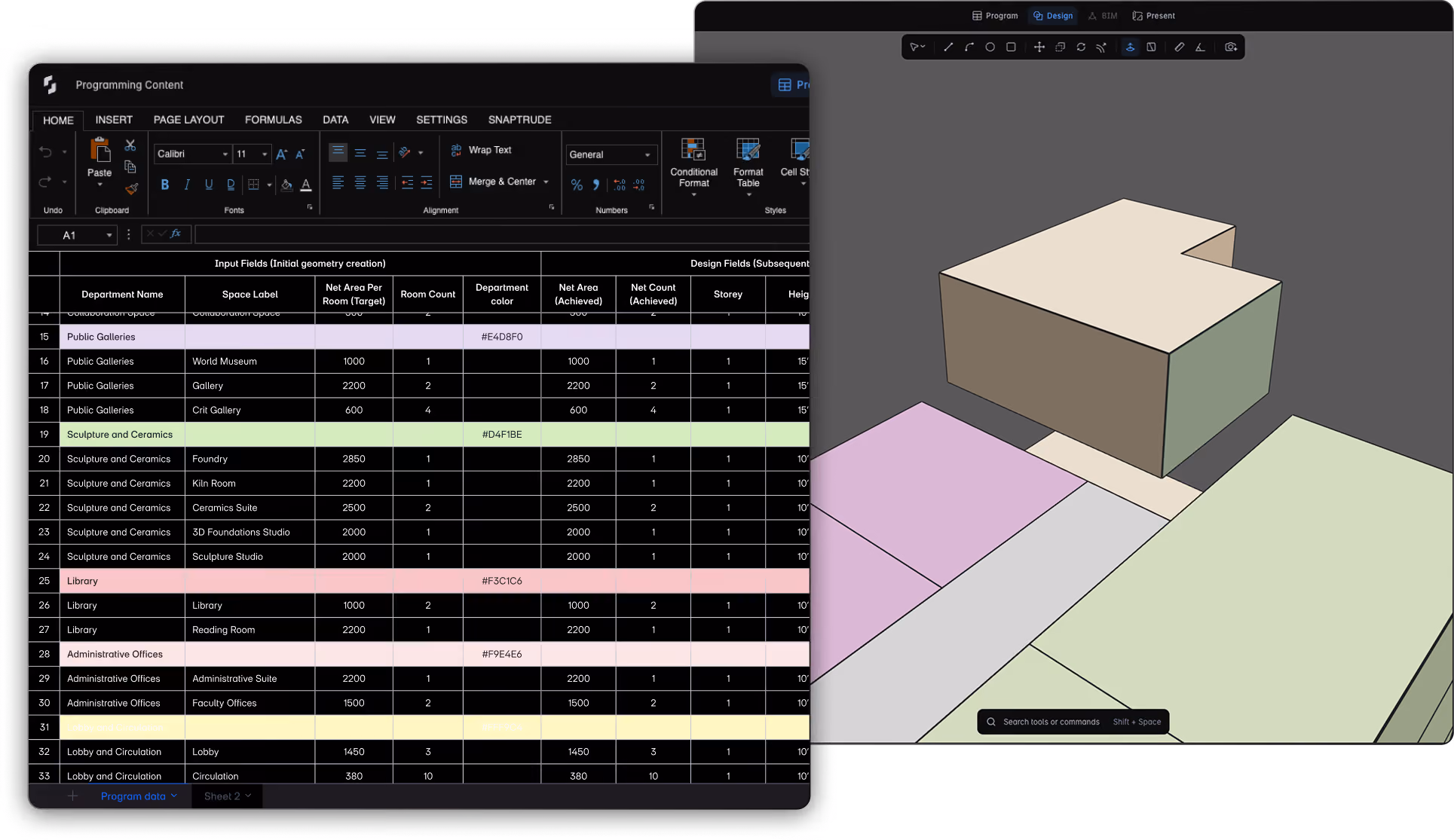Toggle bold formatting
The image size is (1454, 840).
pyautogui.click(x=164, y=185)
